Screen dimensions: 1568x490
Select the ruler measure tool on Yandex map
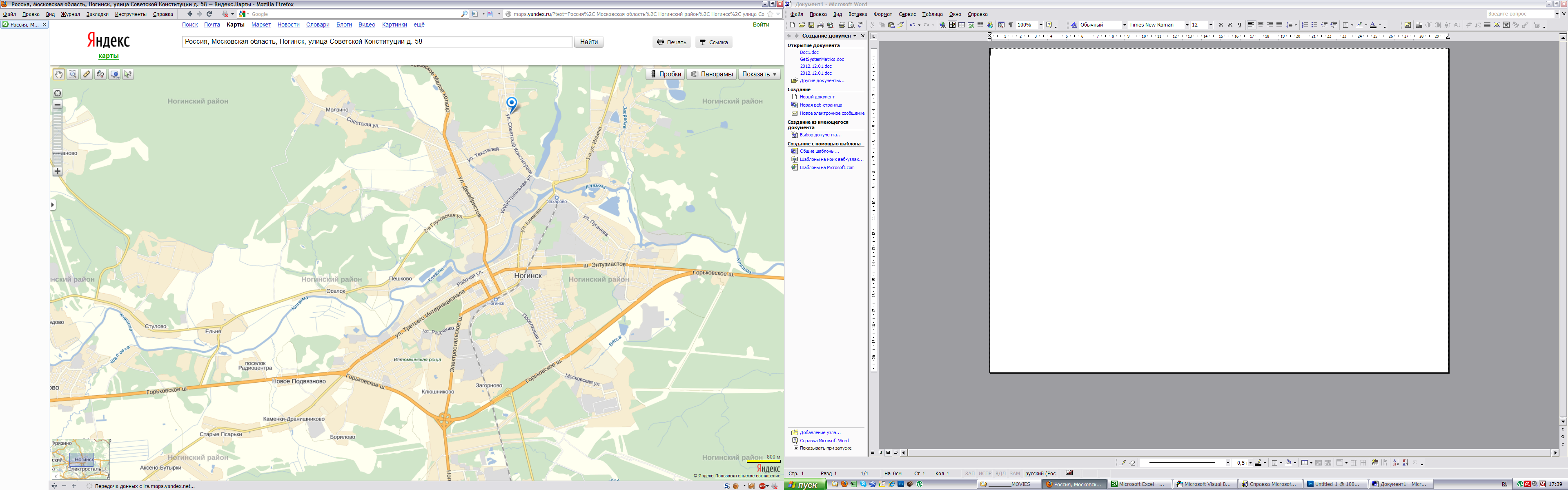point(87,74)
